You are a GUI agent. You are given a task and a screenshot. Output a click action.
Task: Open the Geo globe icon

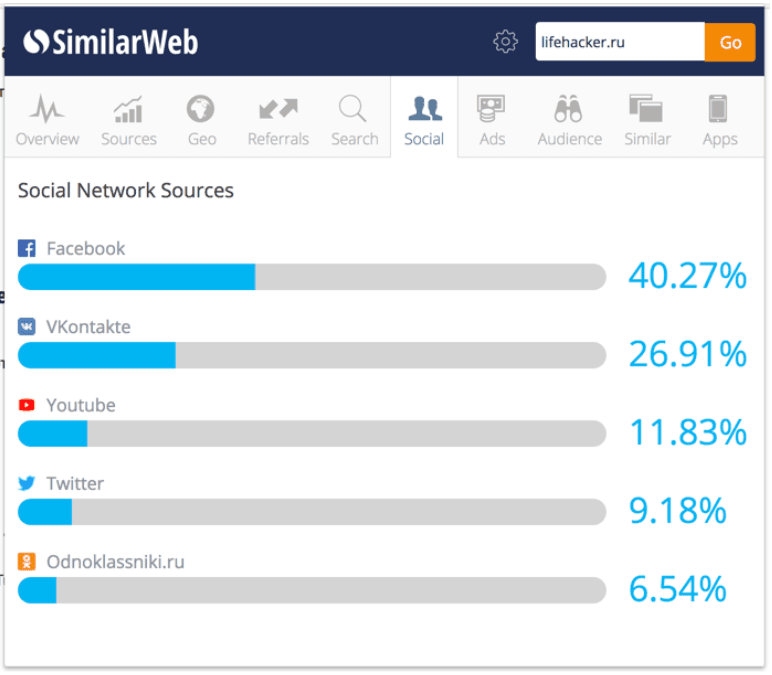click(x=200, y=108)
